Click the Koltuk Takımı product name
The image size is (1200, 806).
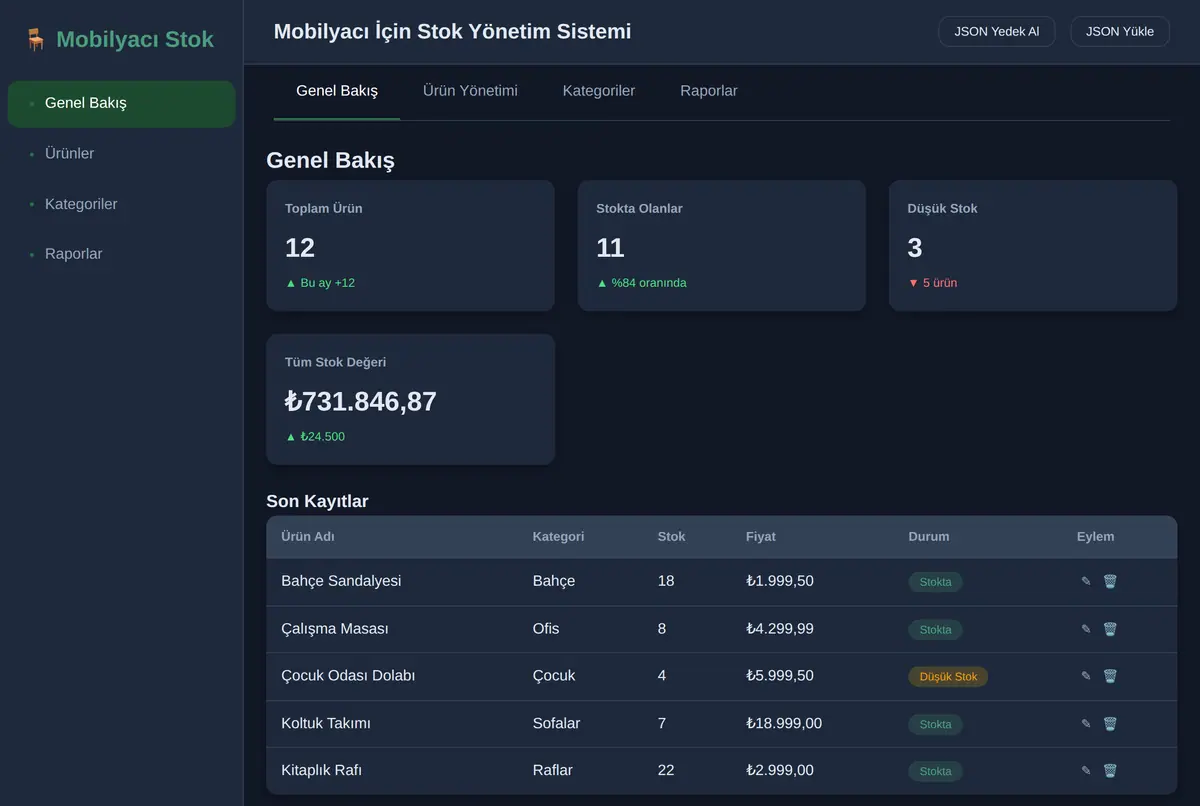(x=326, y=724)
